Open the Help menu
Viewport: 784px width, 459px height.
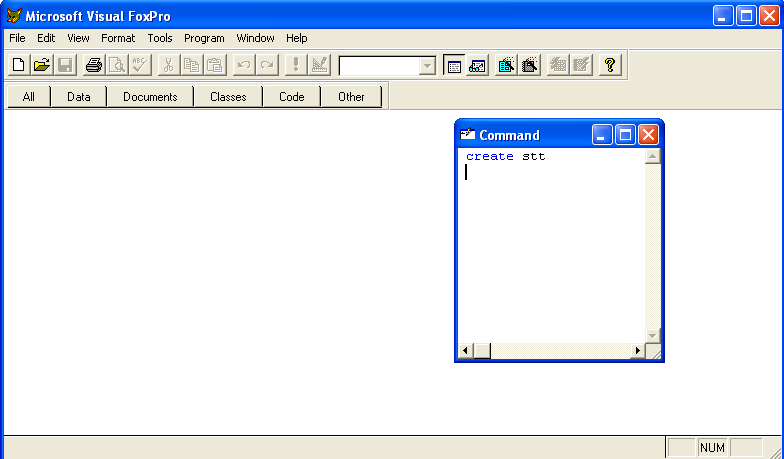tap(296, 38)
